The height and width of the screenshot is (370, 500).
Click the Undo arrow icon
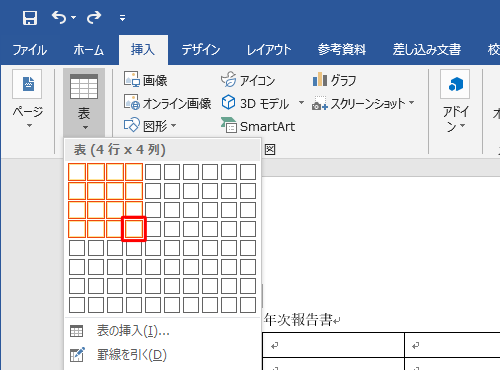click(x=59, y=17)
